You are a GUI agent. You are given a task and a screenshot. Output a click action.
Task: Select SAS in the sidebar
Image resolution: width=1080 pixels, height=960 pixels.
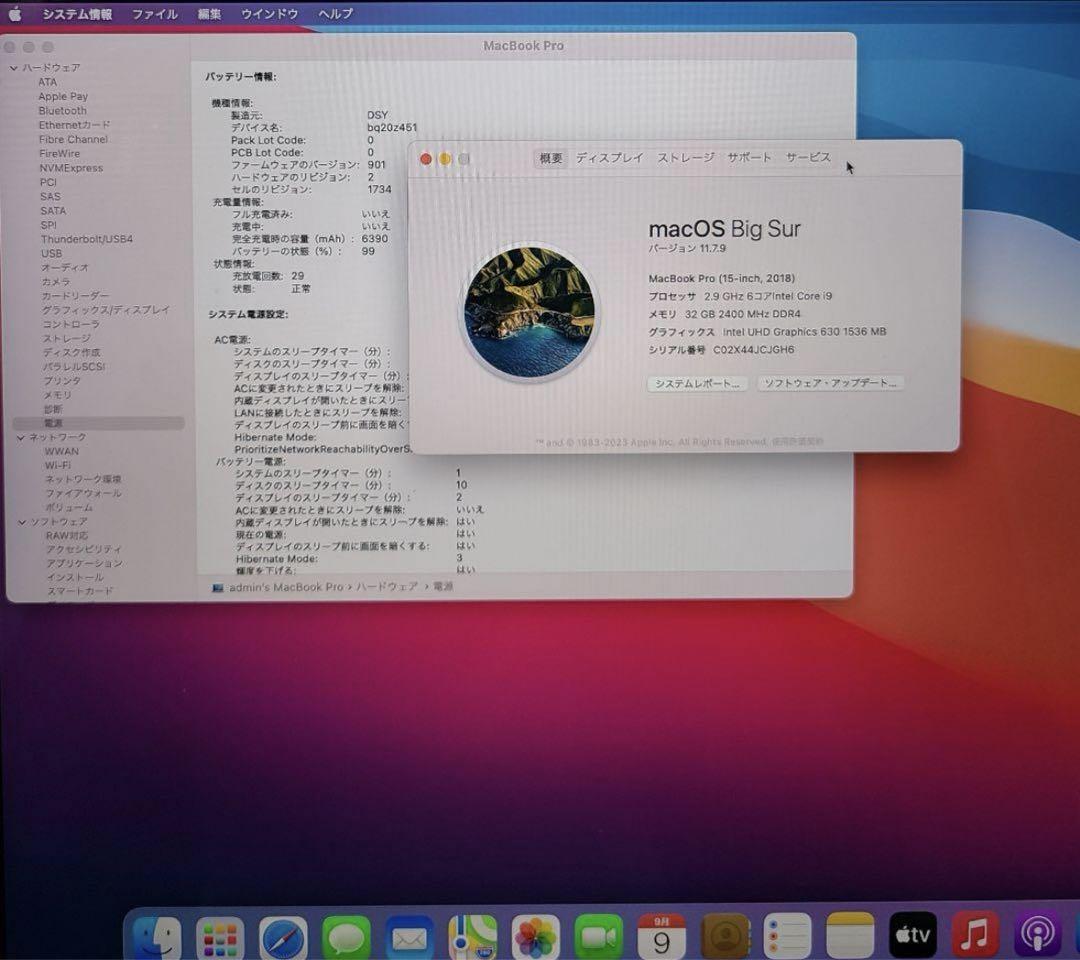coord(50,196)
